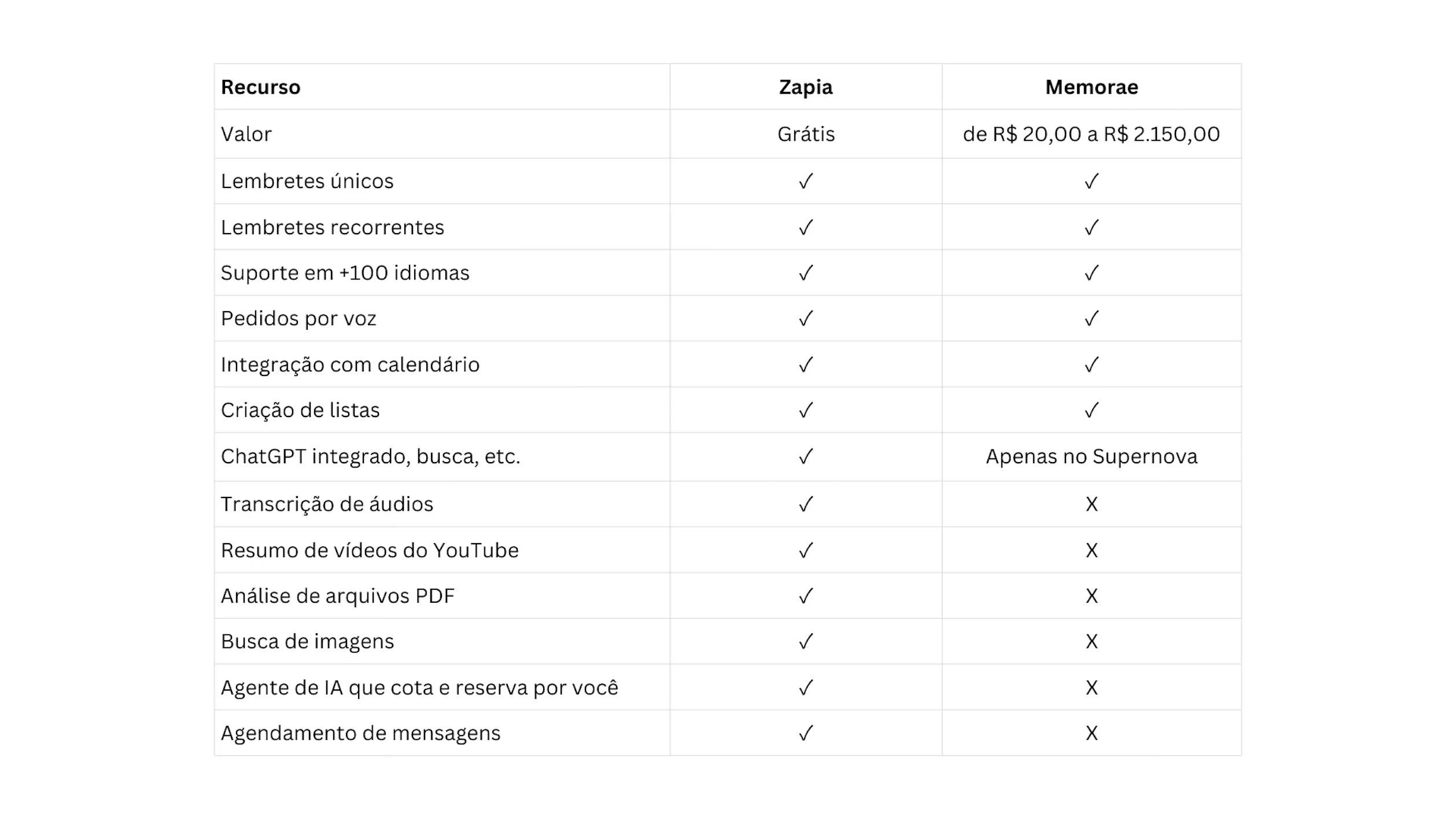Click the Grátis value cell
Image resolution: width=1456 pixels, height=819 pixels.
click(x=806, y=134)
